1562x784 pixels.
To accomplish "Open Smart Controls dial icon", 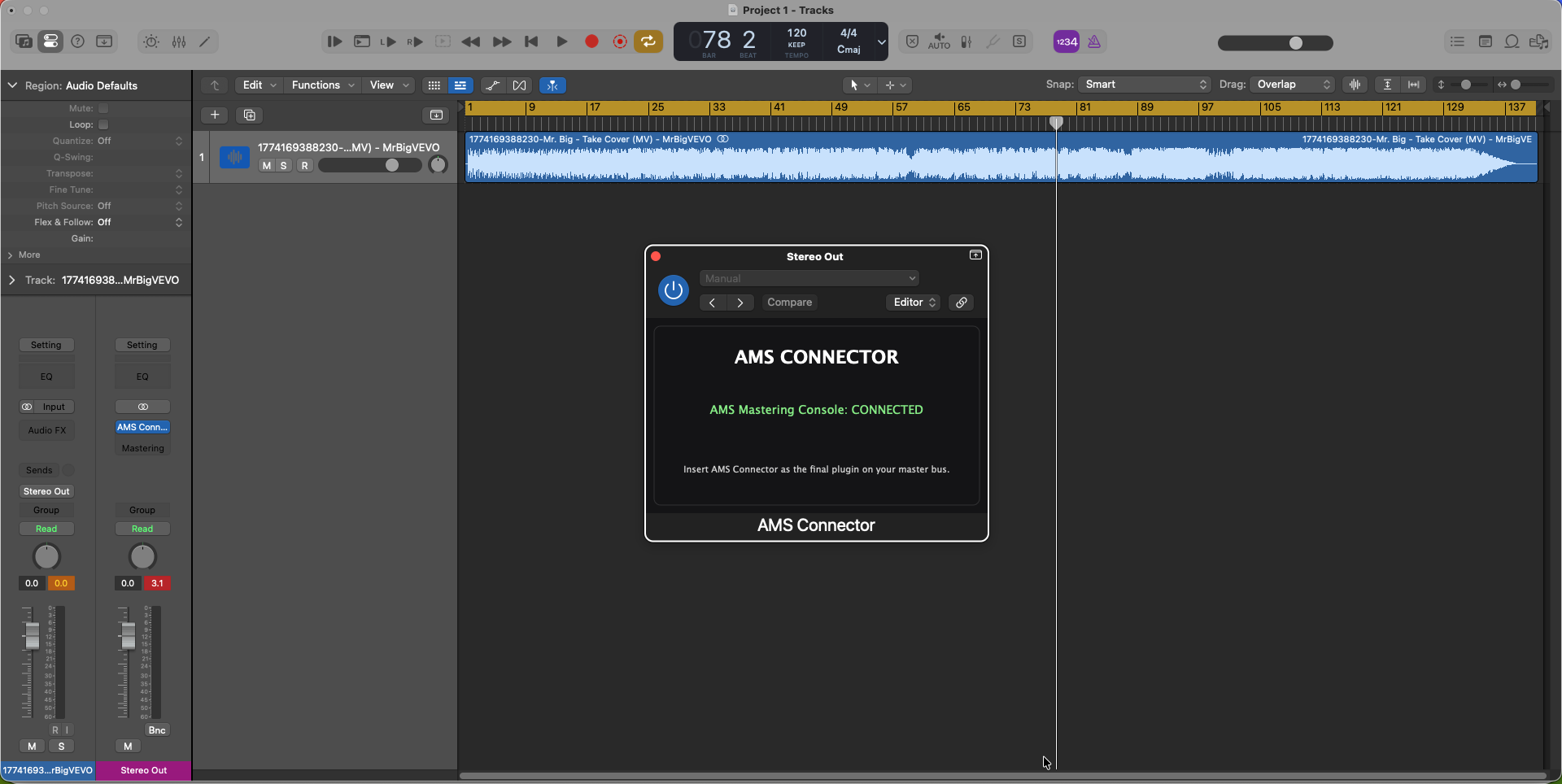I will tap(151, 41).
